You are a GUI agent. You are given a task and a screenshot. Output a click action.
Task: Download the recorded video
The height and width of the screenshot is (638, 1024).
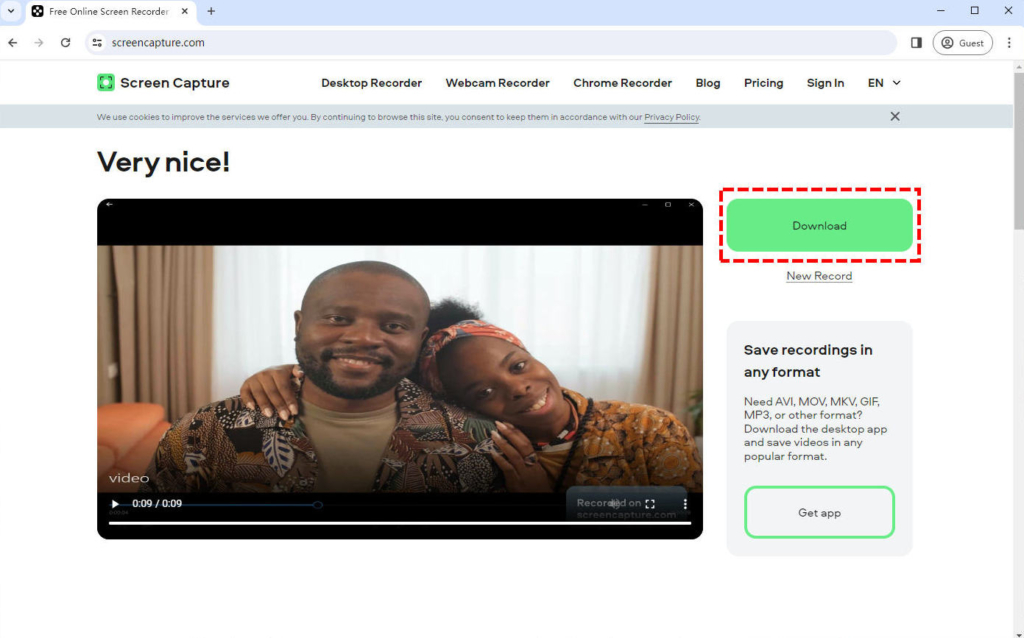819,225
